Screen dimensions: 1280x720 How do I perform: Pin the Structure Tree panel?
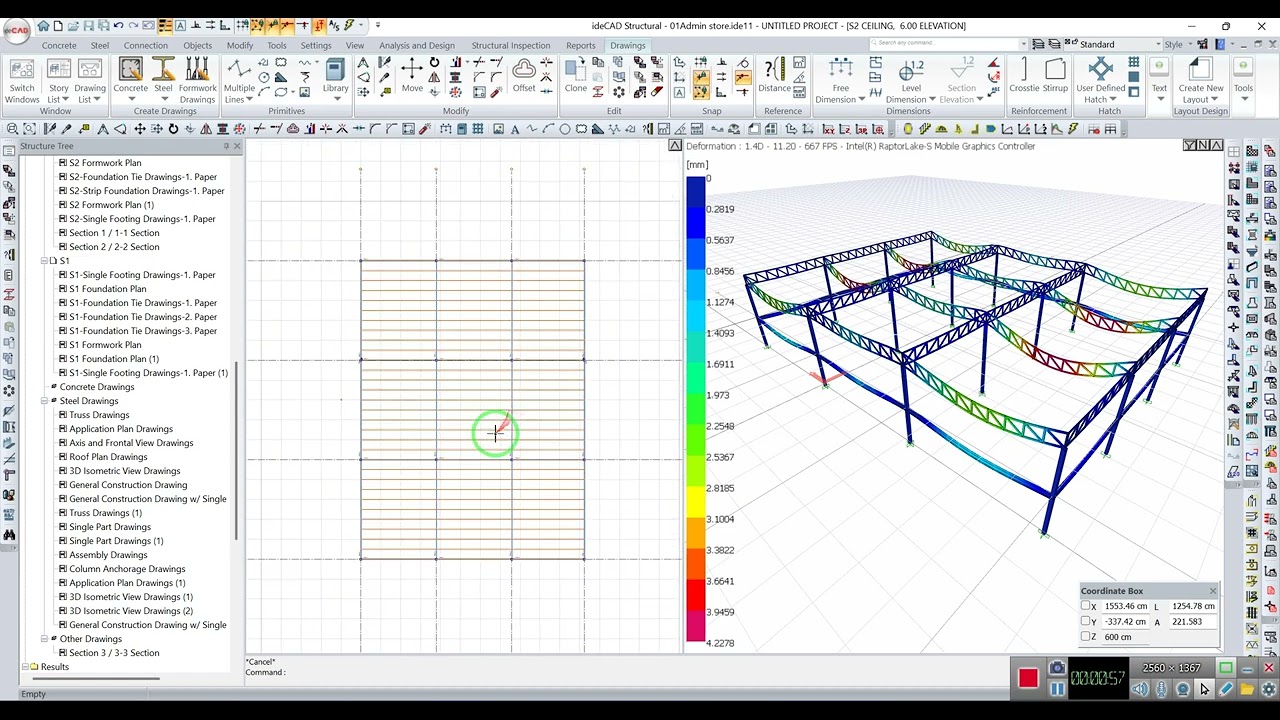[x=226, y=146]
